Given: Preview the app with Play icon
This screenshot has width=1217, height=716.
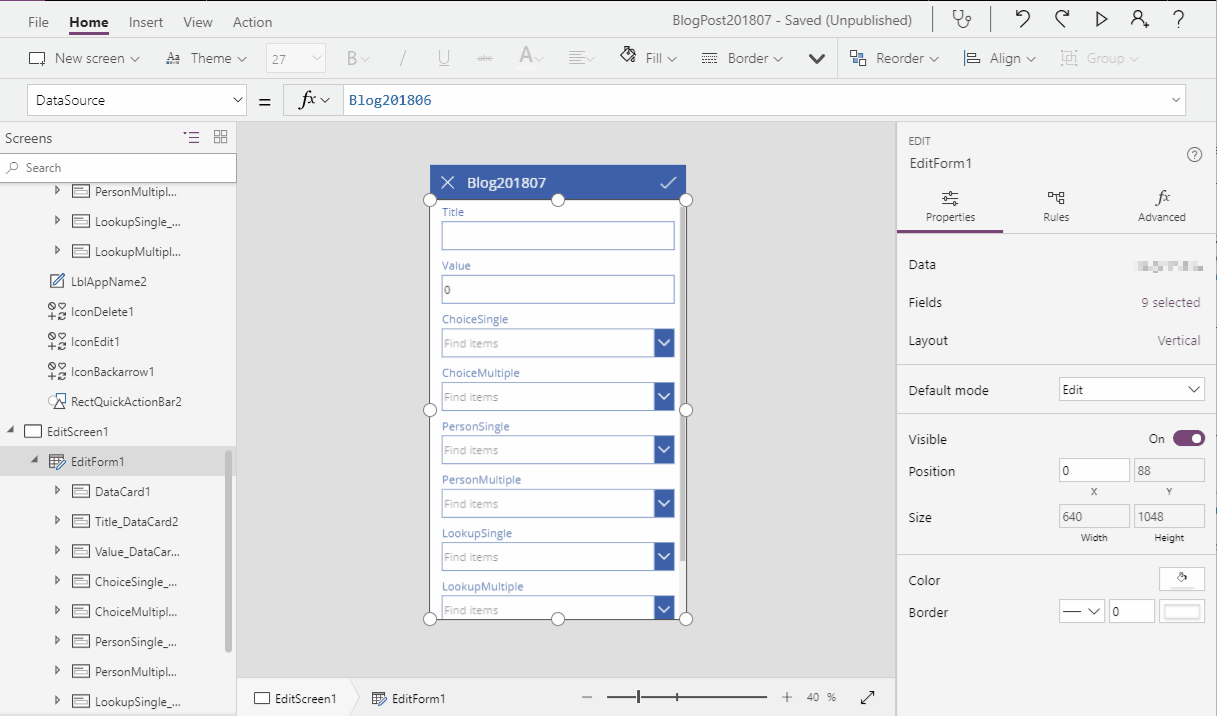Looking at the screenshot, I should point(1101,20).
